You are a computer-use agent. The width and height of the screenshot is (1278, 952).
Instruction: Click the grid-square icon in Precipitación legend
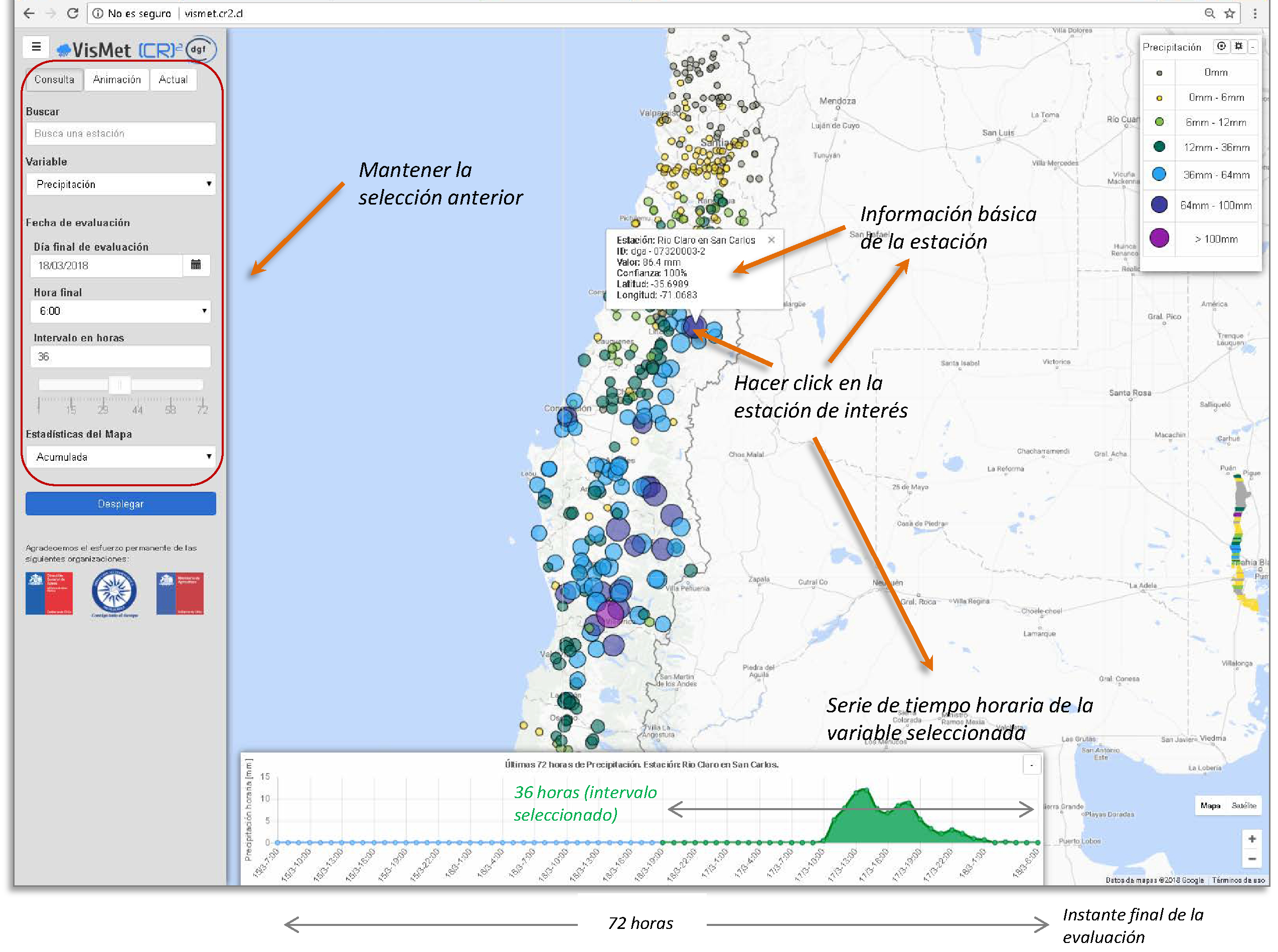[x=1238, y=46]
